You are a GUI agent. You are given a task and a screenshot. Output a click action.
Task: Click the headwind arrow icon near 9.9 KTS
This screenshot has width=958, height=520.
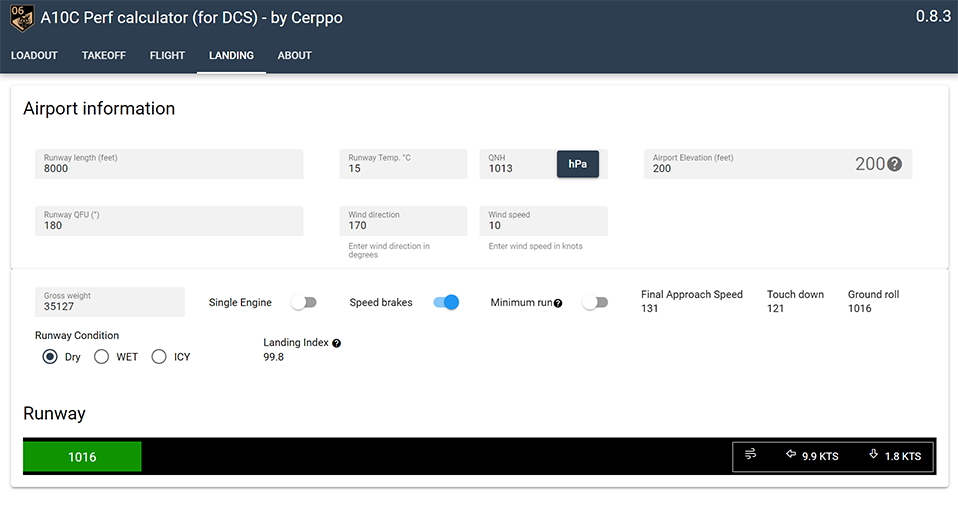click(x=791, y=454)
